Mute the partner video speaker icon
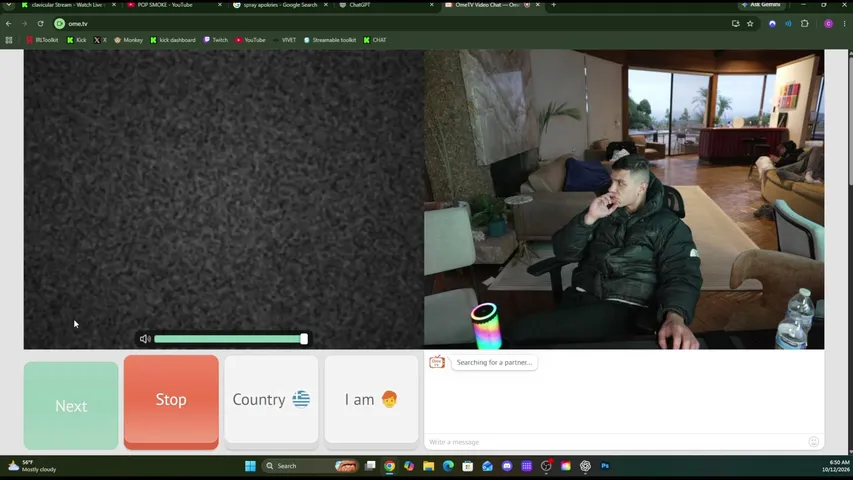 tap(145, 339)
